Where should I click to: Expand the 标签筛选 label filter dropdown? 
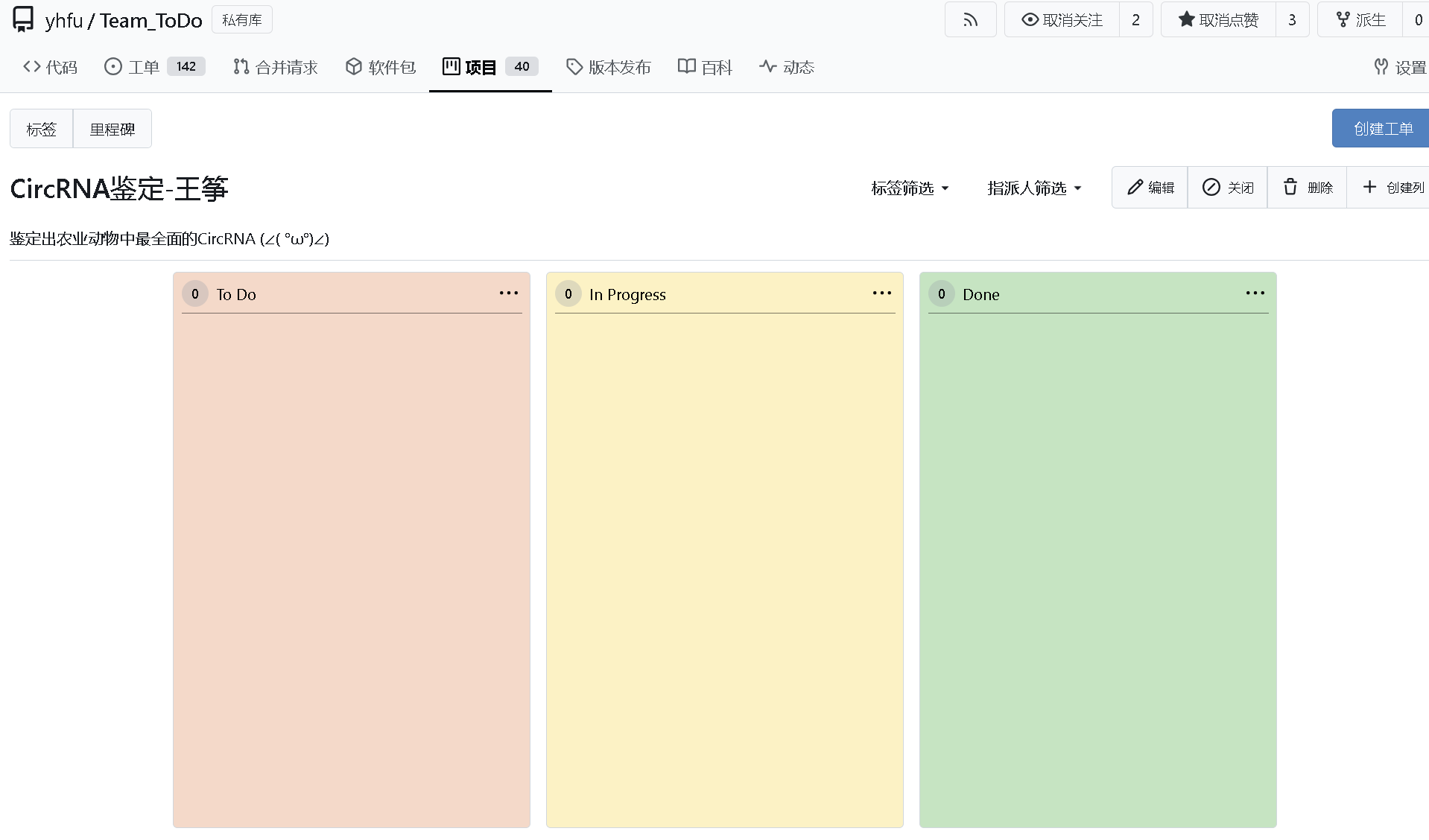pos(910,188)
